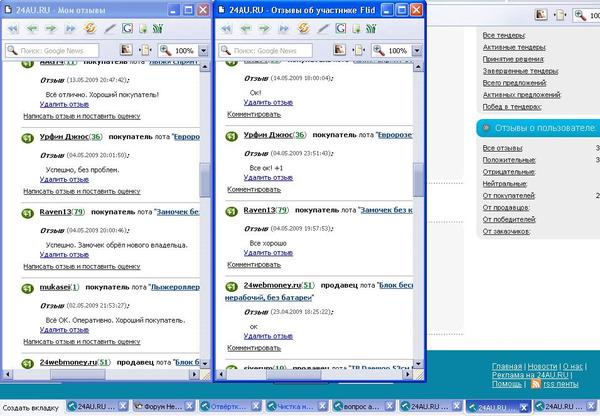Image resolution: width=600 pixels, height=416 pixels.
Task: Open zoom 100% dropdown in Мои отзывы window
Action: click(204, 51)
